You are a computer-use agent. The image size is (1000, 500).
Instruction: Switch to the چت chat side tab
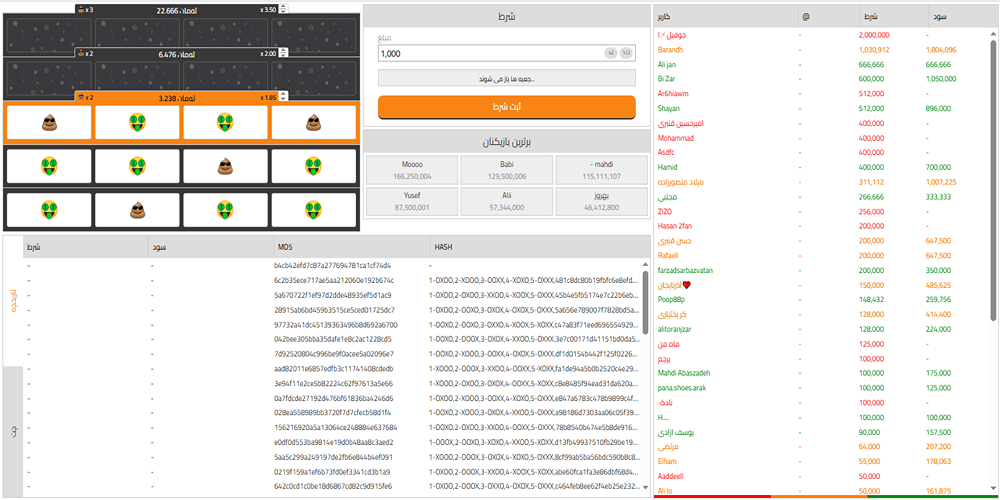click(x=12, y=430)
